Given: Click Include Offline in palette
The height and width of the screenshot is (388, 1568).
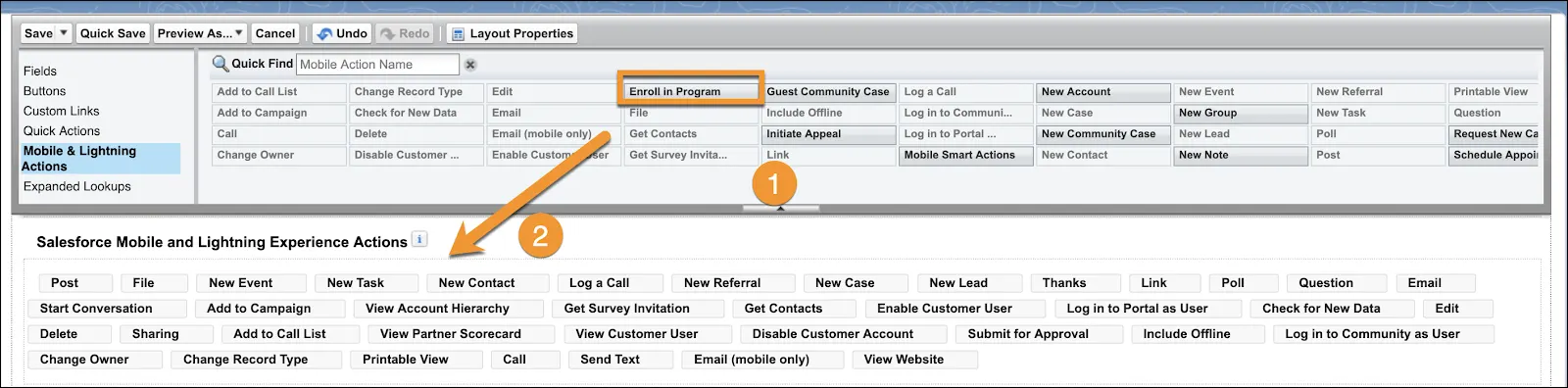Looking at the screenshot, I should coord(828,113).
